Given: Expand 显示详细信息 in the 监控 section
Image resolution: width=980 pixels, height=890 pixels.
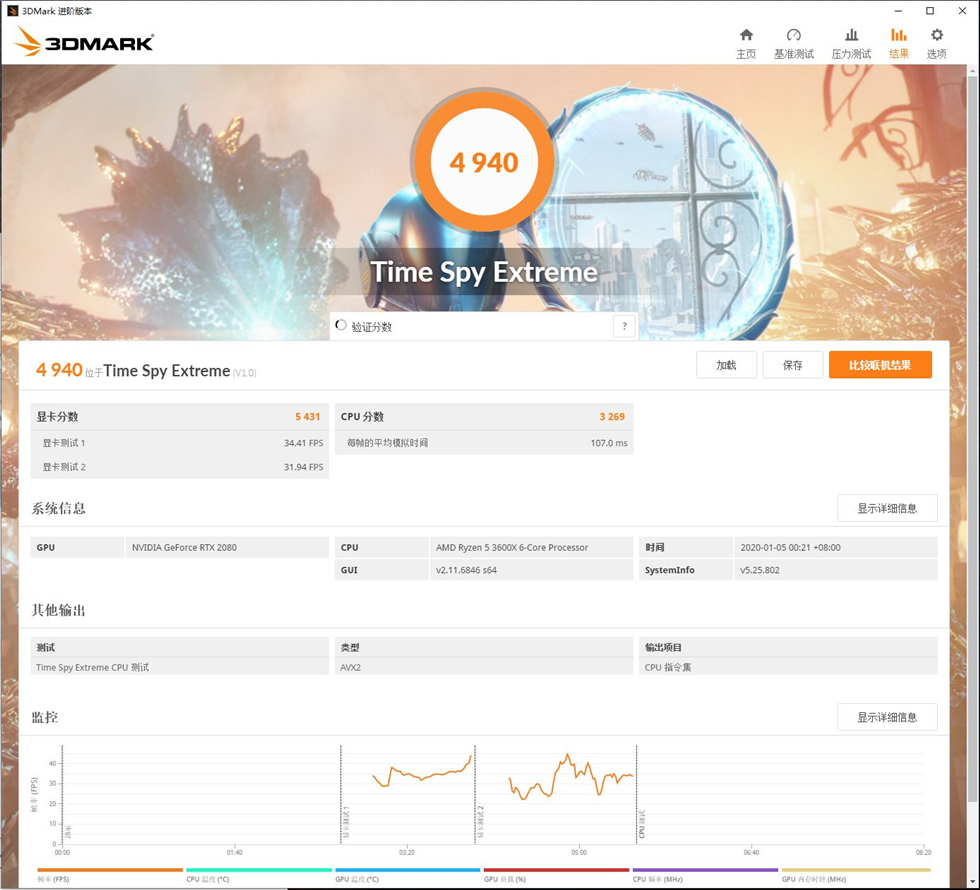Looking at the screenshot, I should [x=887, y=717].
